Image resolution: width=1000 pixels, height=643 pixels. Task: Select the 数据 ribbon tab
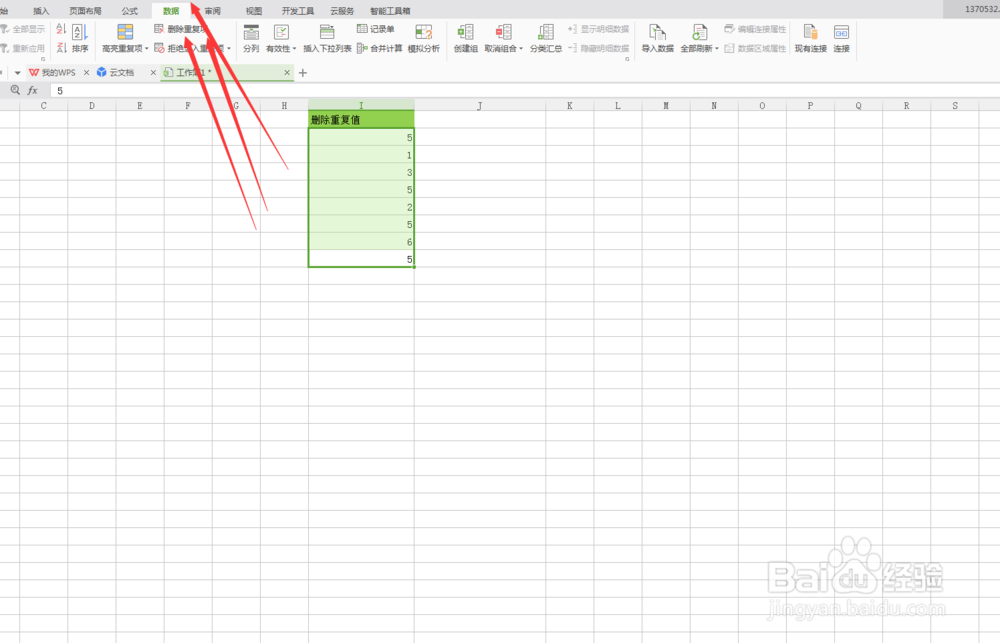point(171,11)
